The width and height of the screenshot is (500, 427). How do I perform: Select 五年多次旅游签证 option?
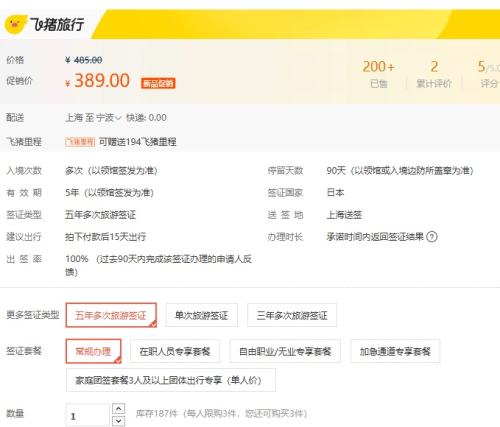(x=111, y=315)
